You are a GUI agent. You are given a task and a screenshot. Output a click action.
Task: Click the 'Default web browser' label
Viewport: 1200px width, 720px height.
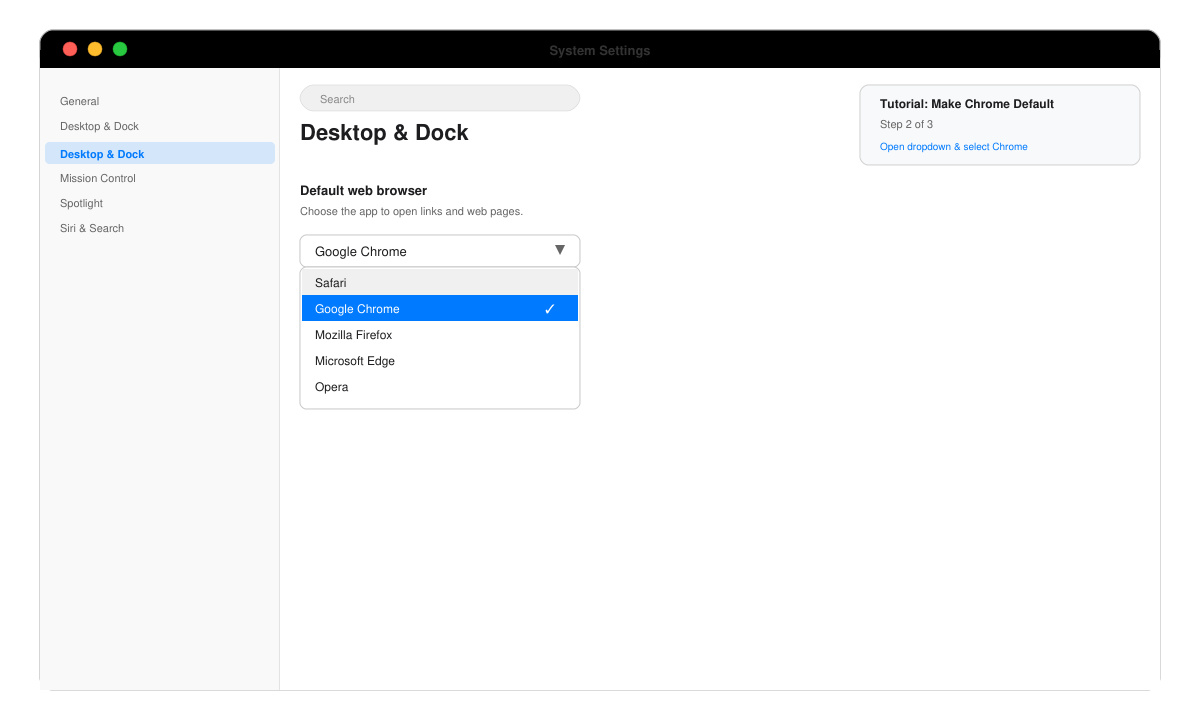pyautogui.click(x=363, y=190)
